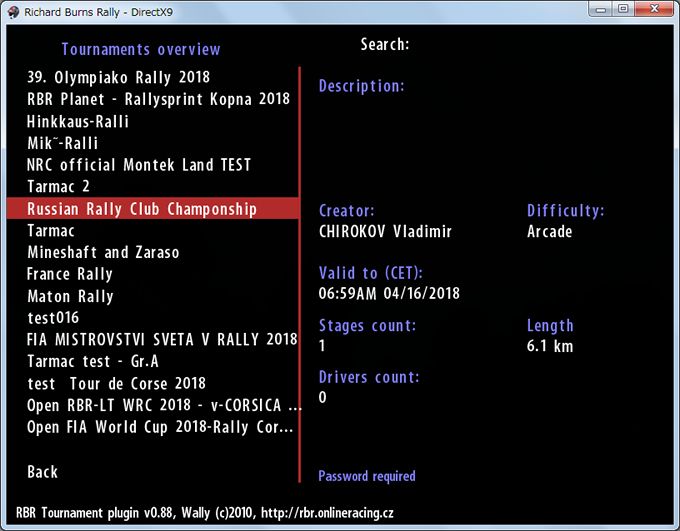Viewport: 680px width, 531px height.
Task: Minimize the Richard Burns Rally window
Action: (x=601, y=9)
